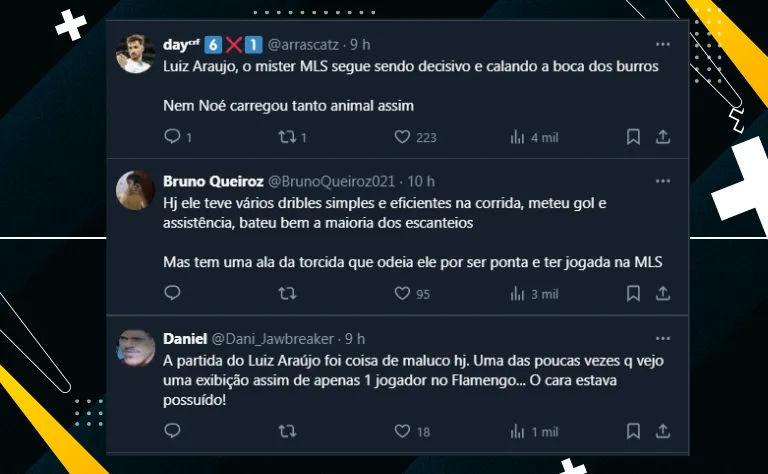Click Daniel's profile avatar
Screen dimensions: 768x474
[135, 348]
